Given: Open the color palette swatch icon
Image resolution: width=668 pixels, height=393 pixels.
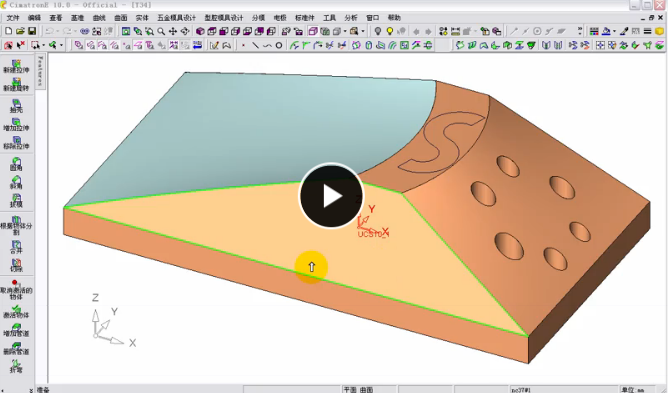Looking at the screenshot, I should 594,31.
